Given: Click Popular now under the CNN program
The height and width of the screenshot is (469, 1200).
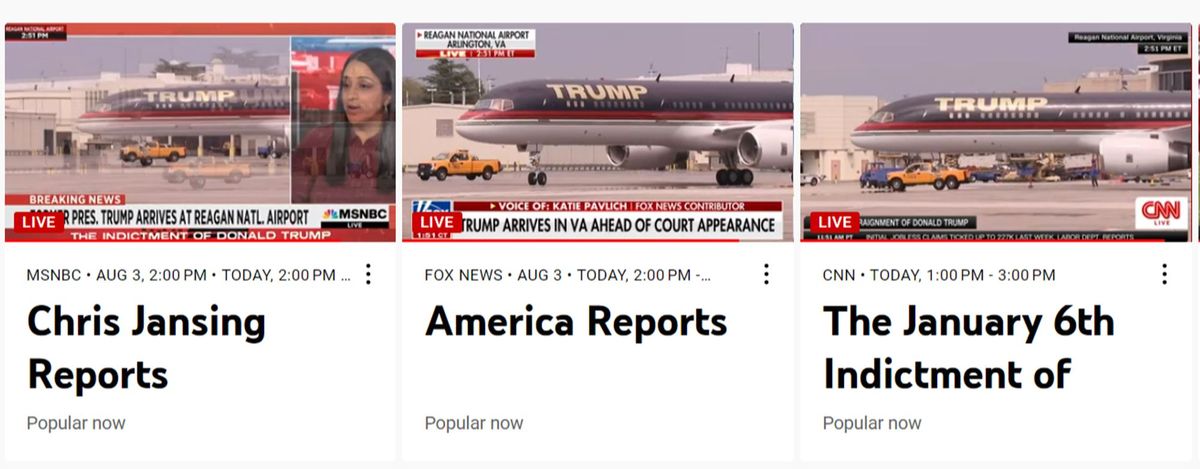Looking at the screenshot, I should pos(872,423).
